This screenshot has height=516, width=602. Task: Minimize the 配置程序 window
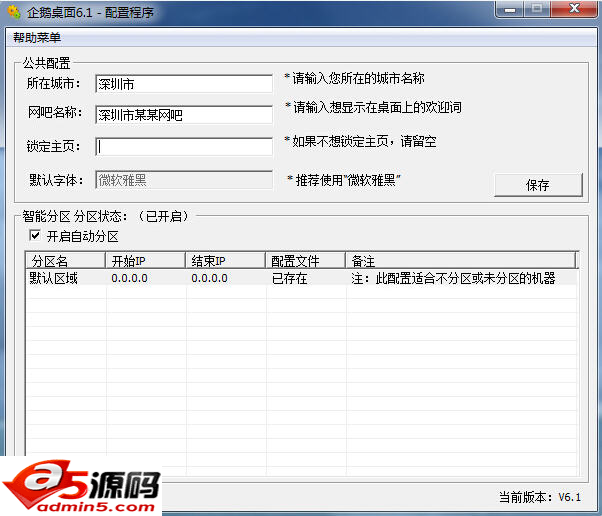510,10
